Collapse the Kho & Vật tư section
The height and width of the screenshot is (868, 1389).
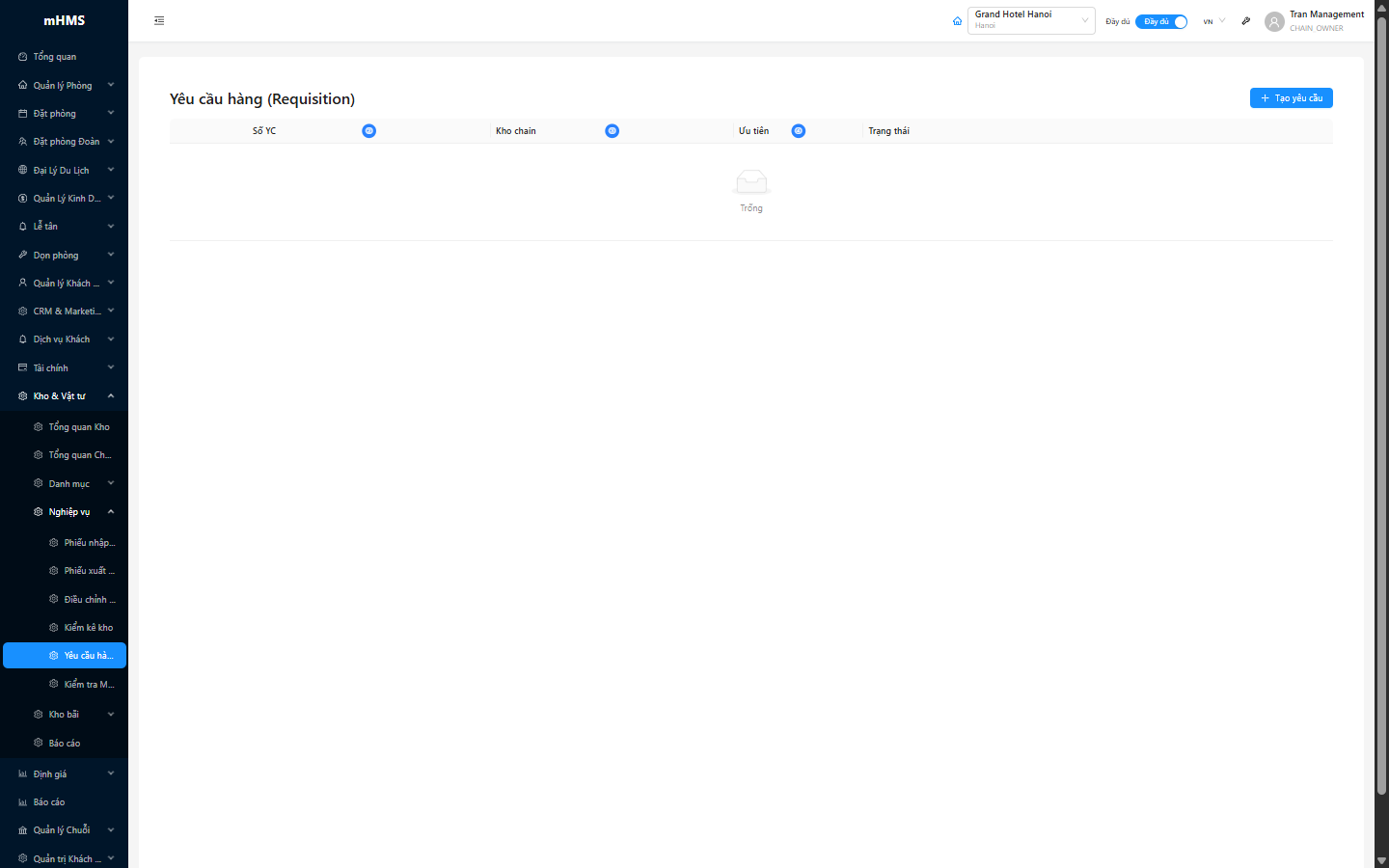click(65, 395)
